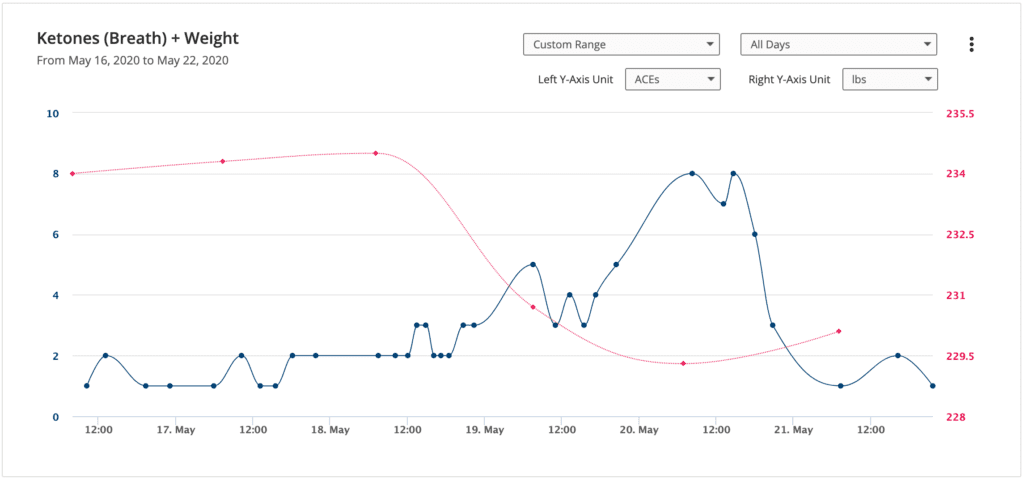
Task: Click the last pink weight data point
Action: pos(838,331)
